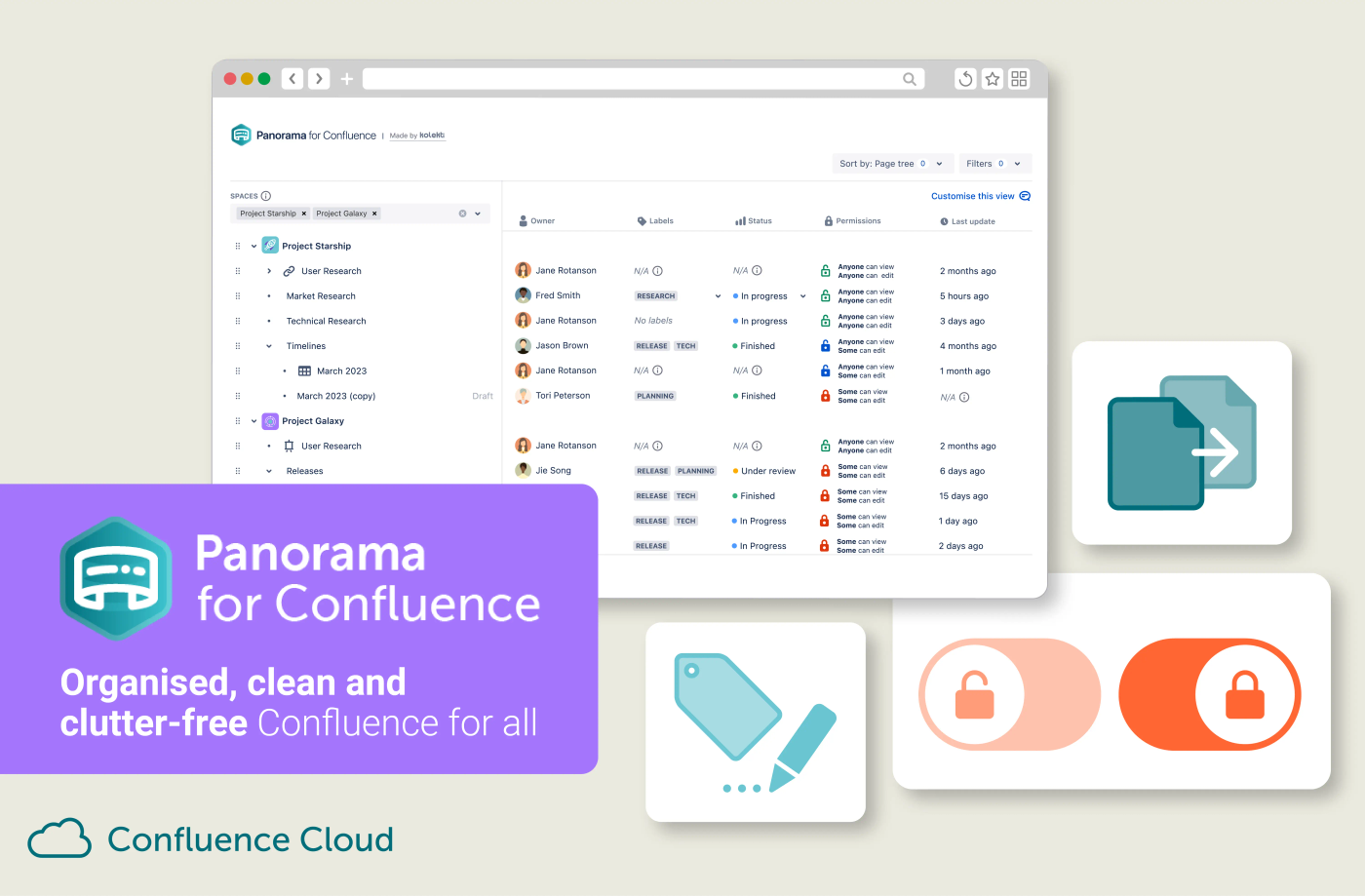The image size is (1365, 896).
Task: Reload the page with refresh icon
Action: [x=965, y=79]
